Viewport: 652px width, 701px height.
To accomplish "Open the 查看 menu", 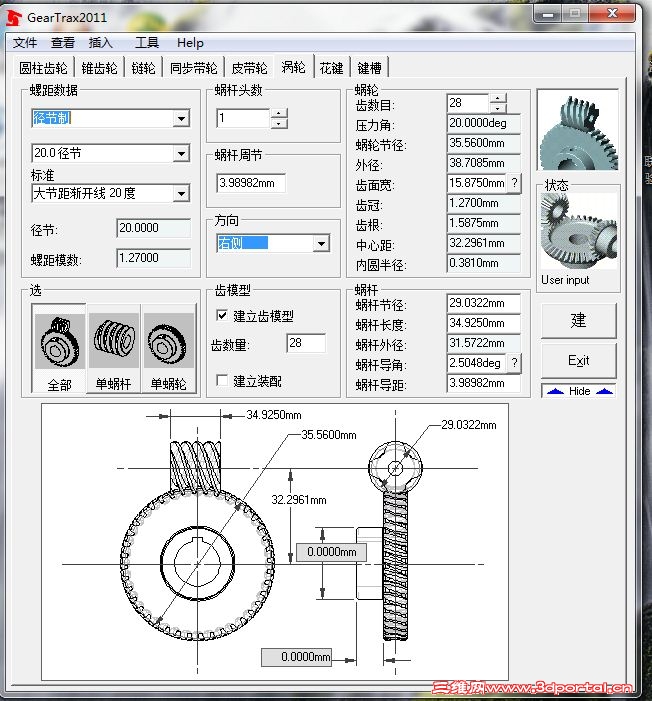I will tap(63, 43).
